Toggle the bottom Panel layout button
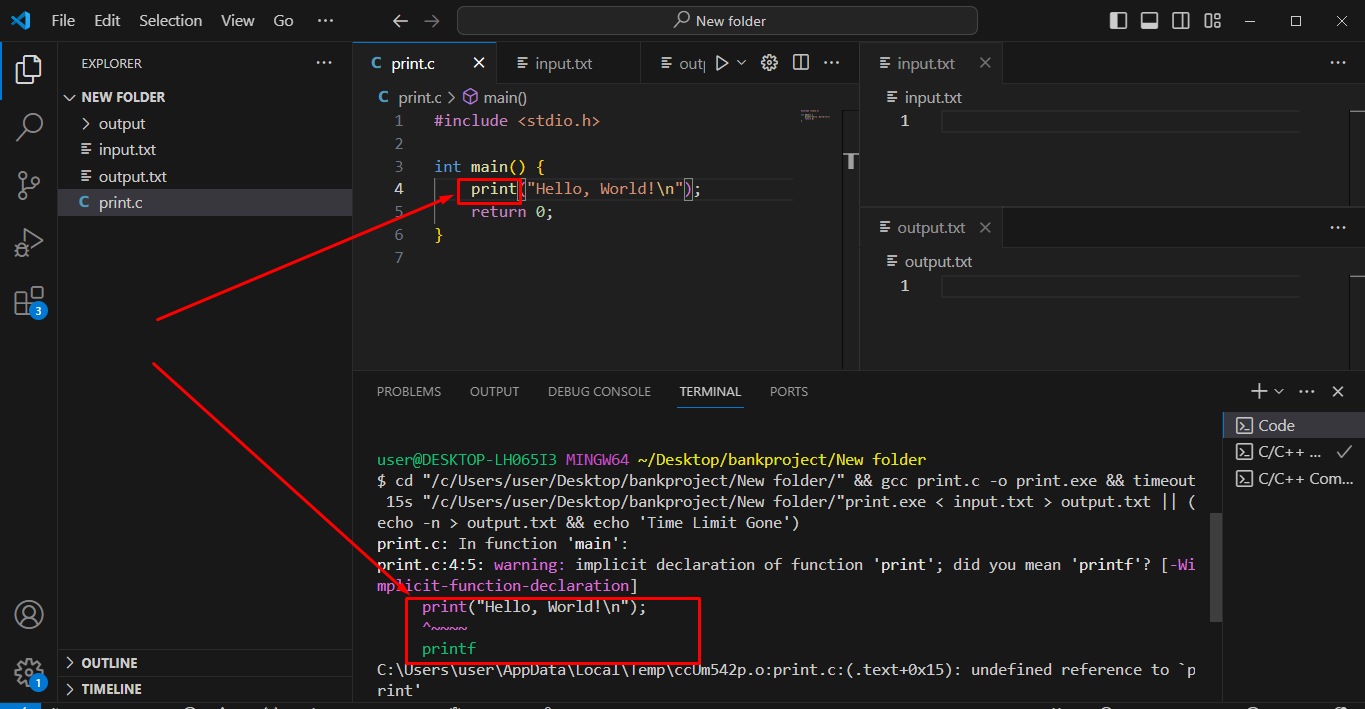Image resolution: width=1365 pixels, height=709 pixels. point(1149,21)
